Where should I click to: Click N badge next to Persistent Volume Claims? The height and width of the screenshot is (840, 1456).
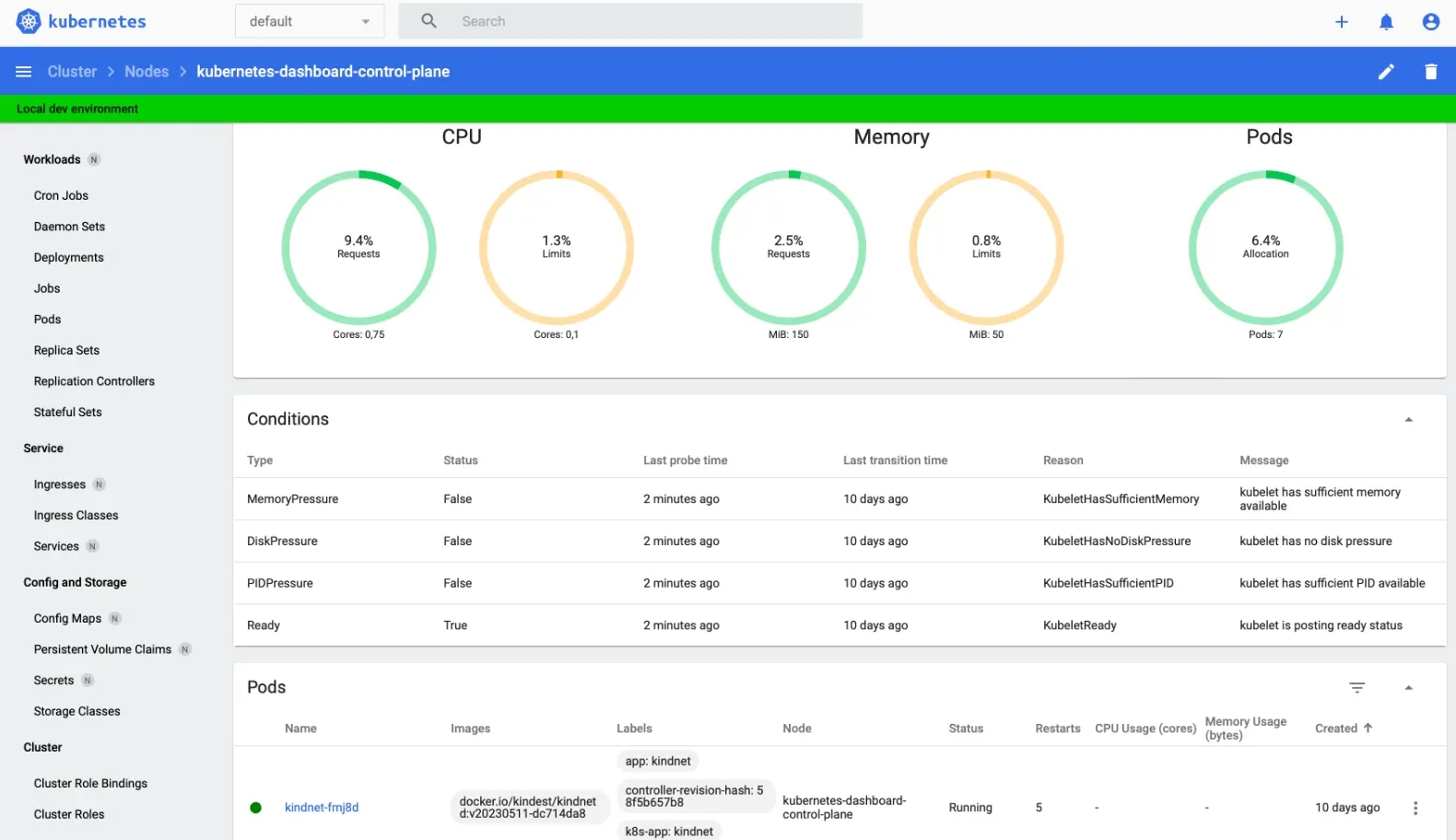[x=184, y=649]
